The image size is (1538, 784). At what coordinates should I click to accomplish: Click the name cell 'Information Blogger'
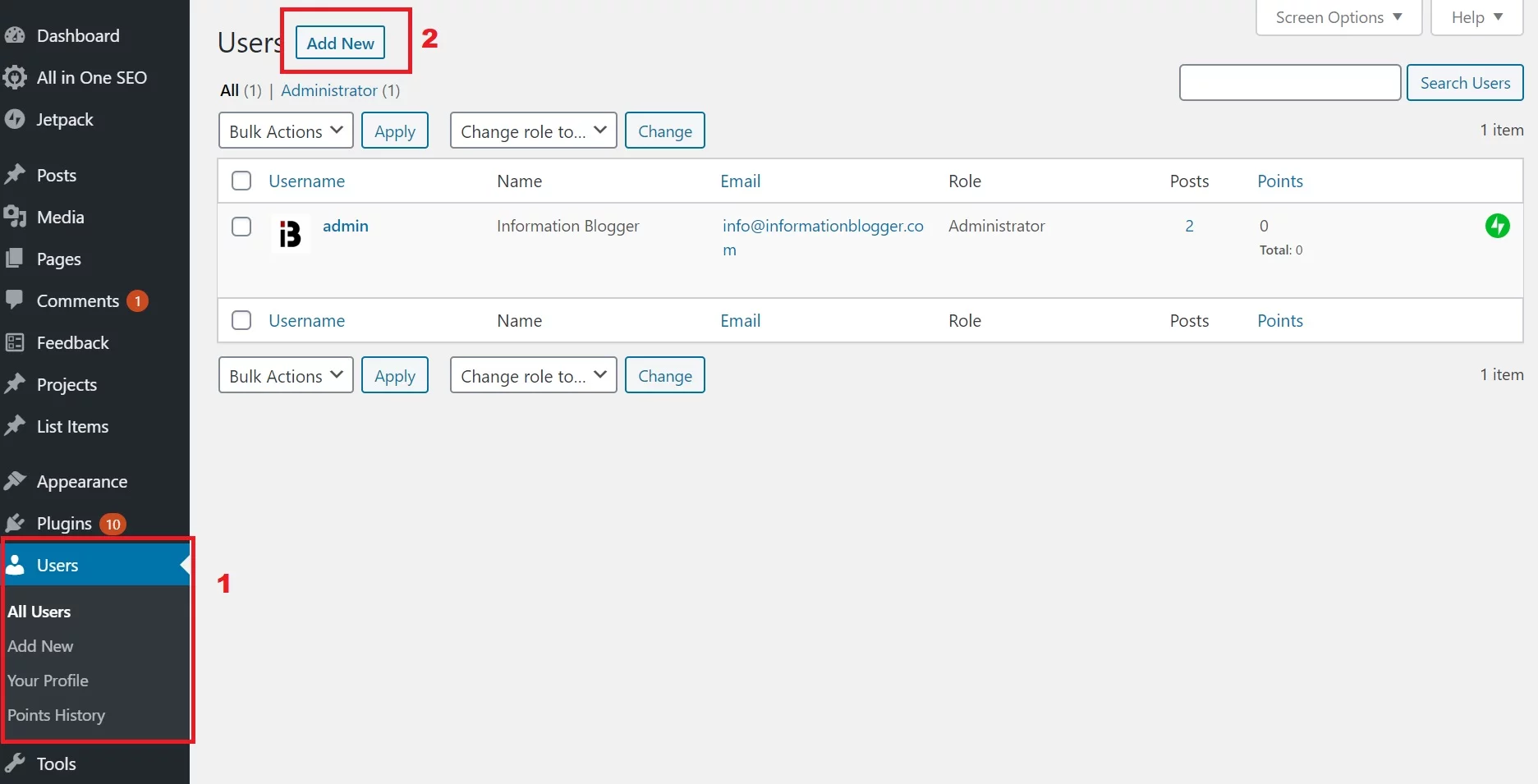pos(567,226)
